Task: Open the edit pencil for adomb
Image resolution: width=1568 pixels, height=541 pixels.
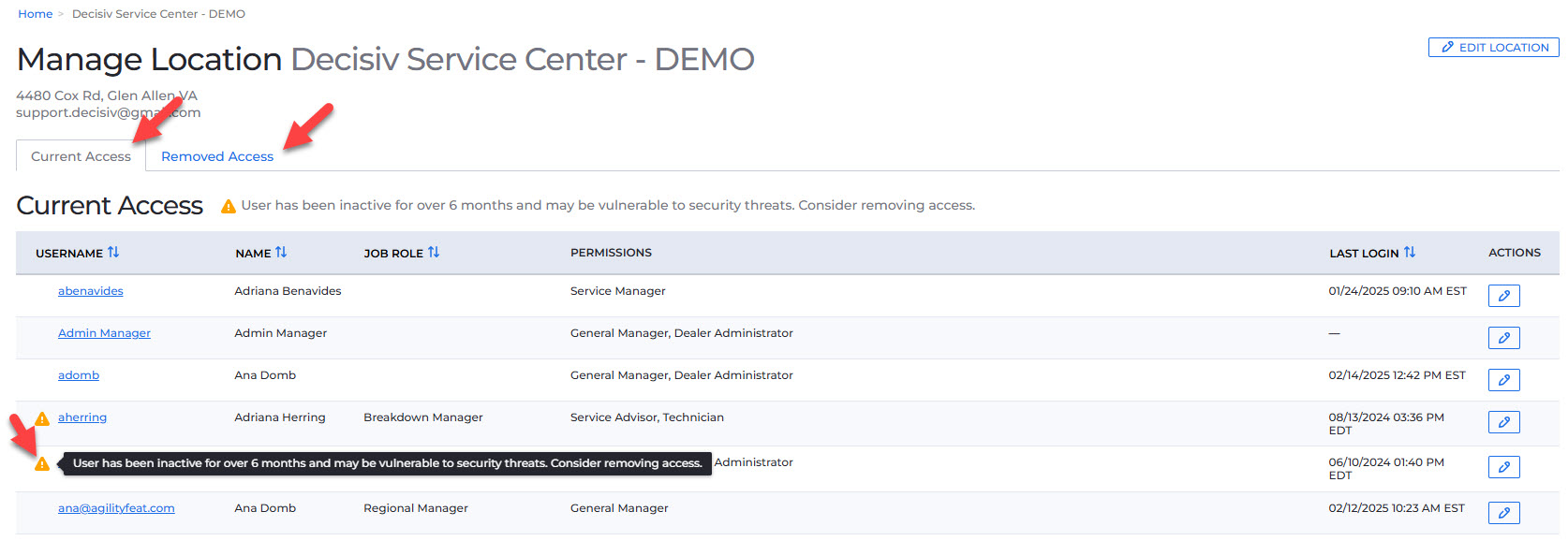Action: (x=1503, y=380)
